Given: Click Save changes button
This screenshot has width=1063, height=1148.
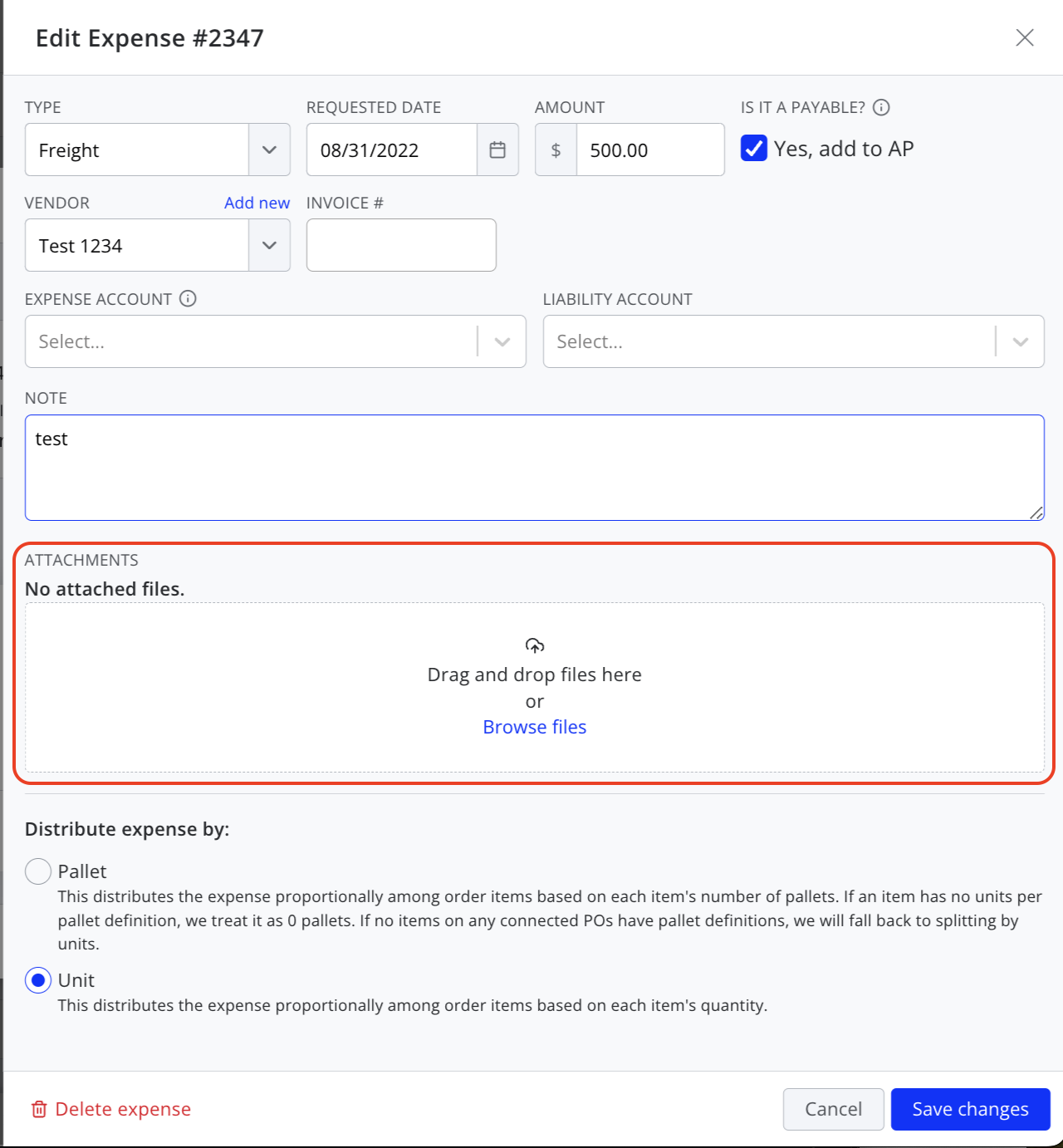Looking at the screenshot, I should pos(971,1109).
